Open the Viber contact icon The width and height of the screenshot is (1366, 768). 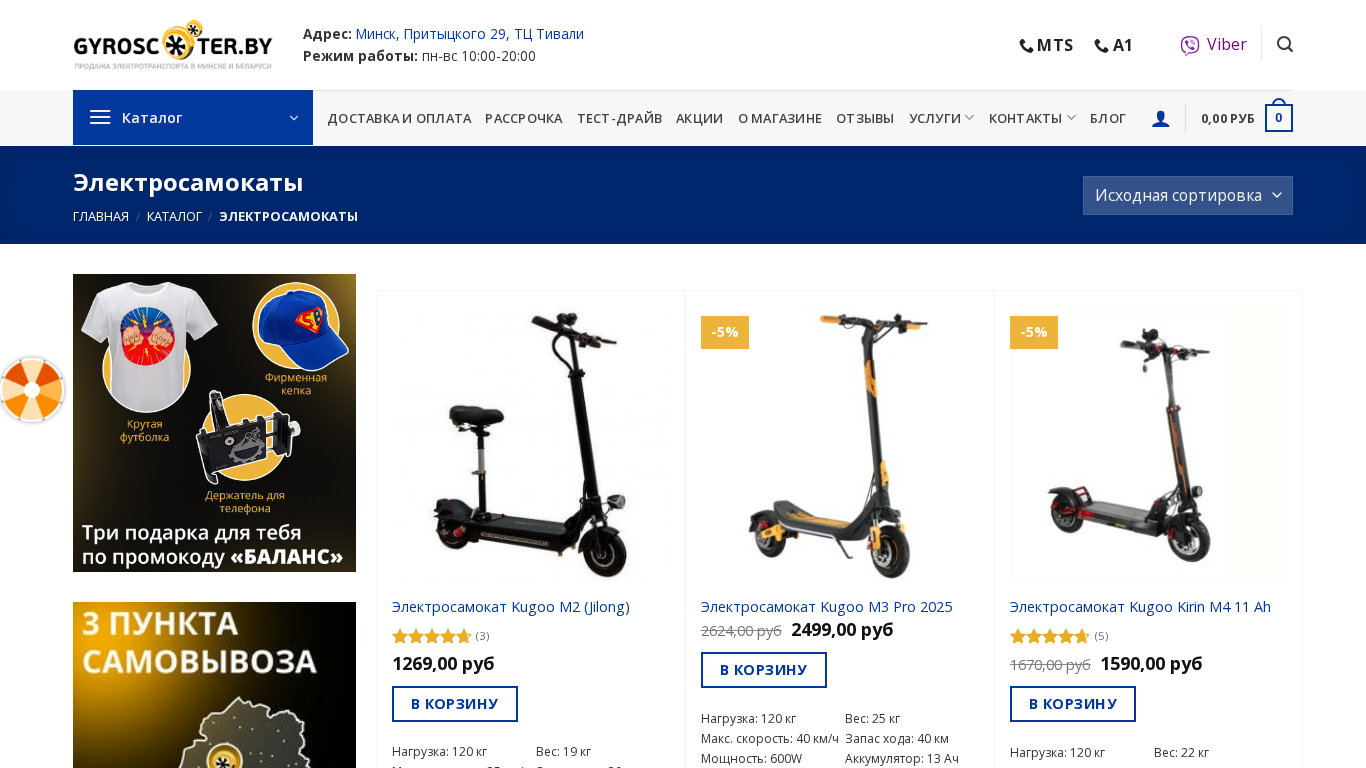click(x=1189, y=45)
